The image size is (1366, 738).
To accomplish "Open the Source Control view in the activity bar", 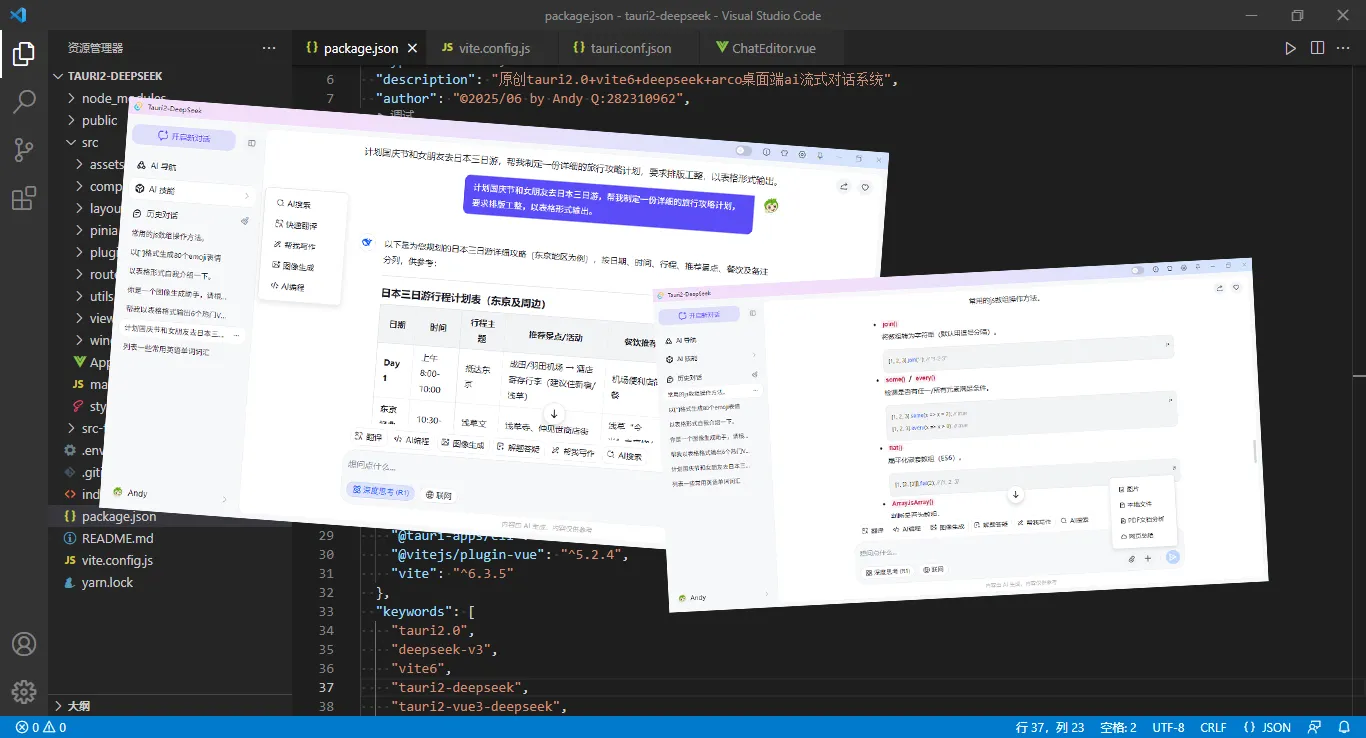I will click(x=24, y=150).
